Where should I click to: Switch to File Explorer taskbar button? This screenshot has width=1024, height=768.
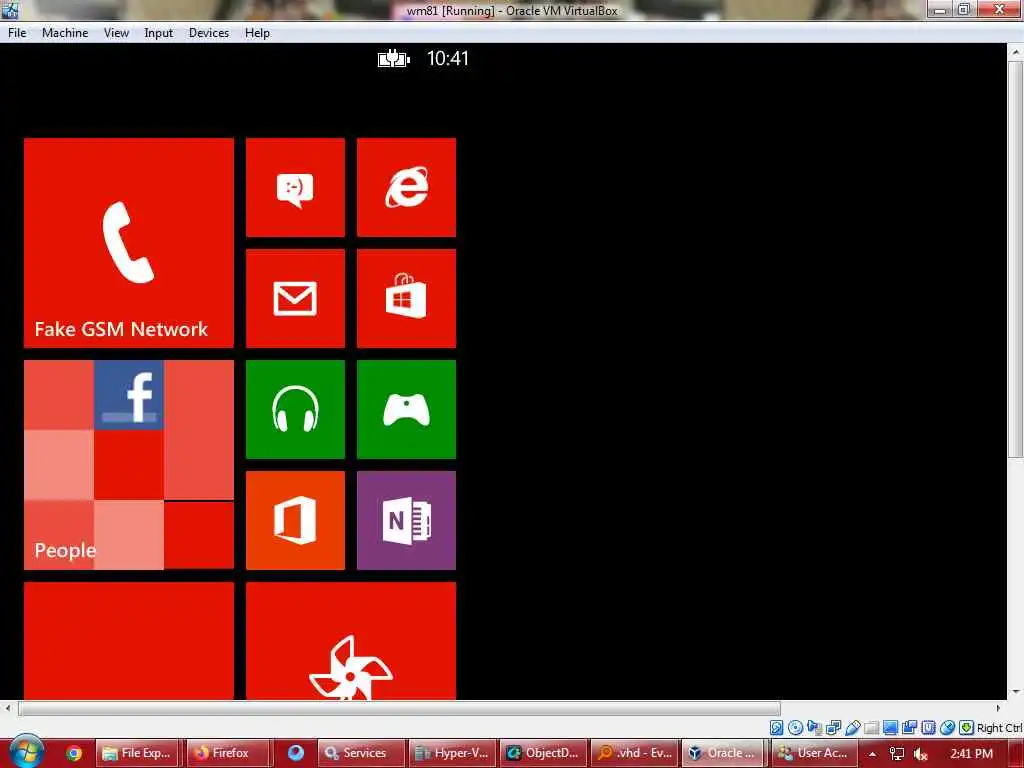click(138, 753)
